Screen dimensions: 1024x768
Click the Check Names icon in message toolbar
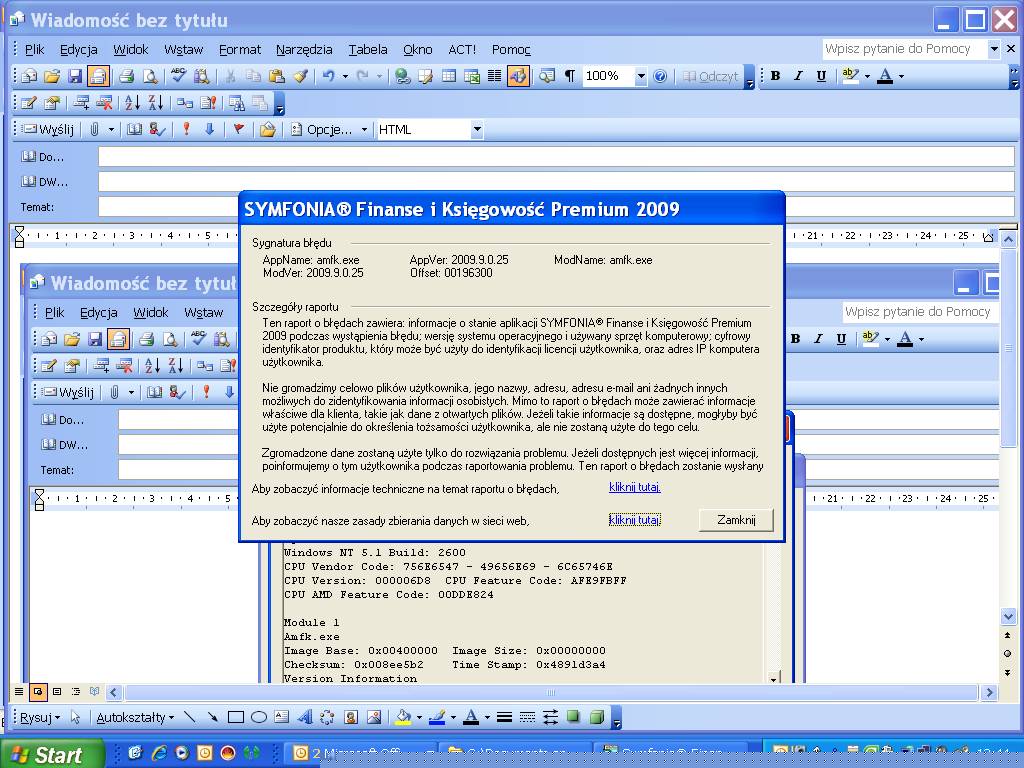point(157,129)
